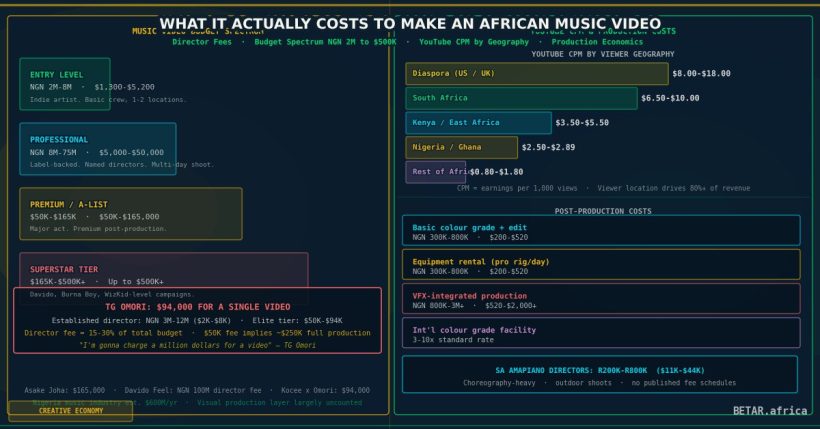Open the Basic colour grade + edit row
The image size is (820, 429).
point(601,230)
